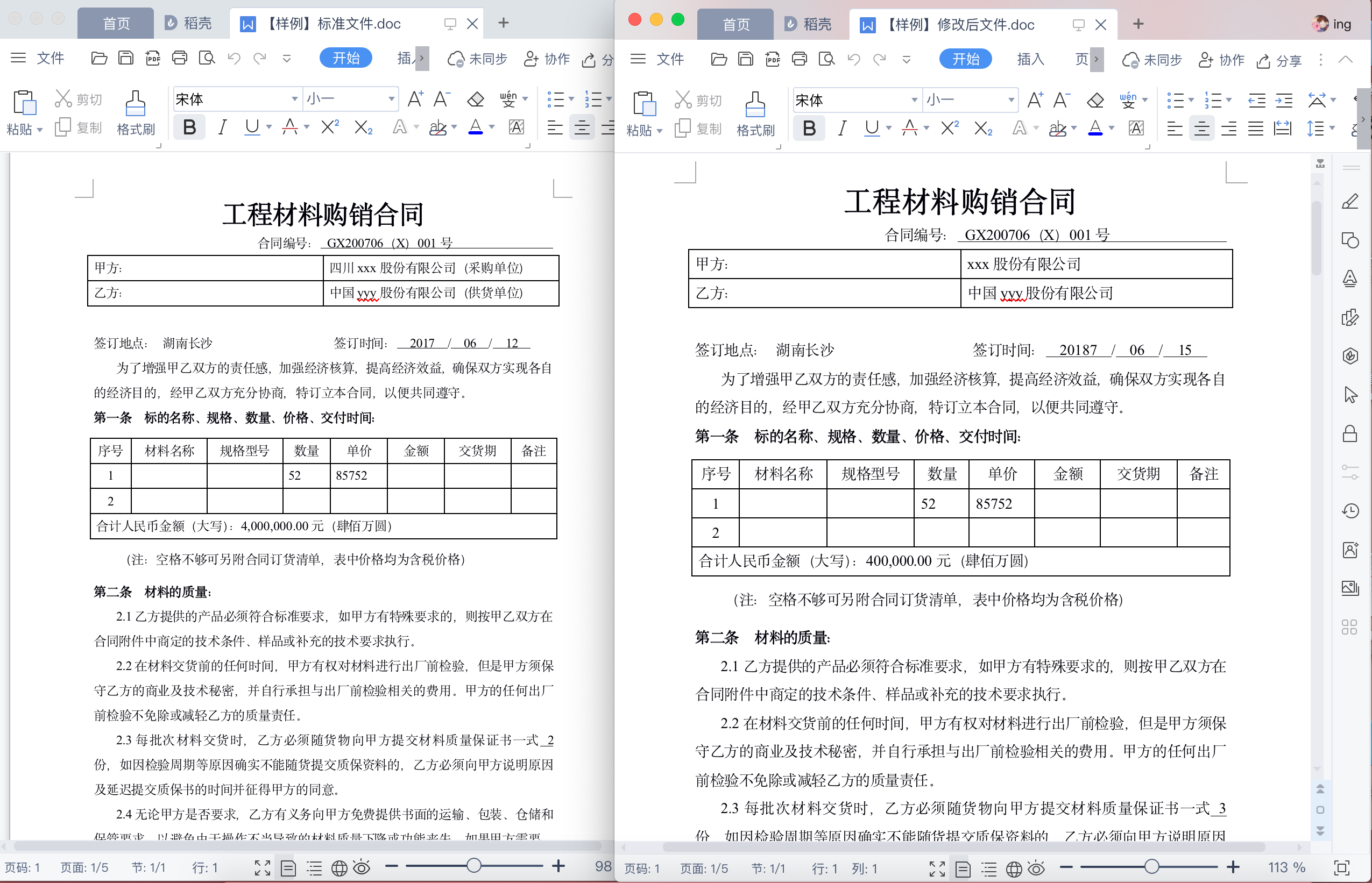Click Format Painter in right window
The width and height of the screenshot is (1372, 883).
tap(755, 113)
